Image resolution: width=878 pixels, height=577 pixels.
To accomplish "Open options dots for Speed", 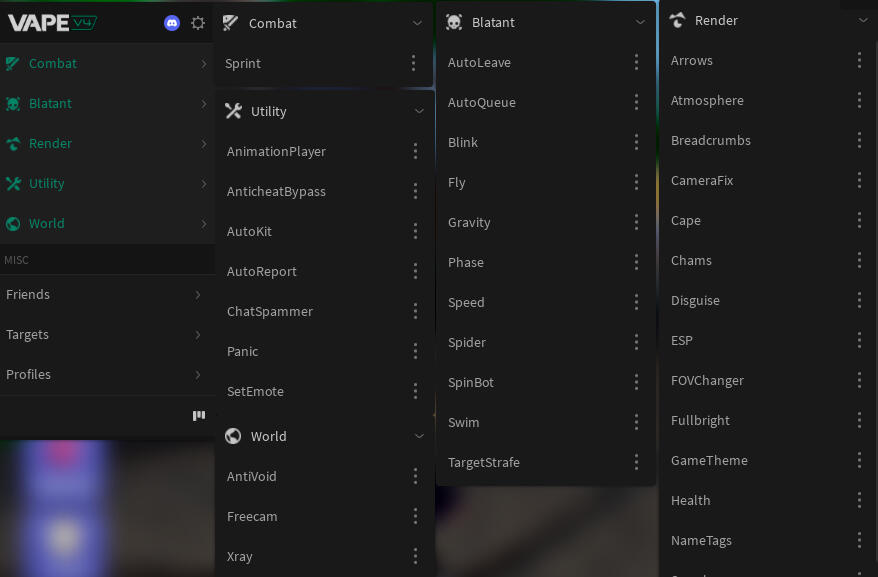I will pyautogui.click(x=636, y=302).
